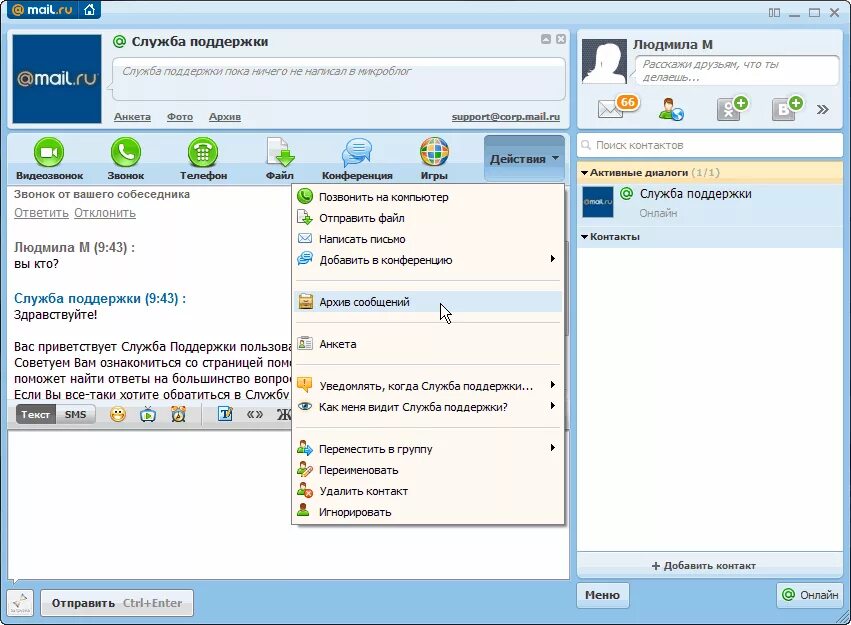Expand Переместить в группу submenu

(x=428, y=449)
